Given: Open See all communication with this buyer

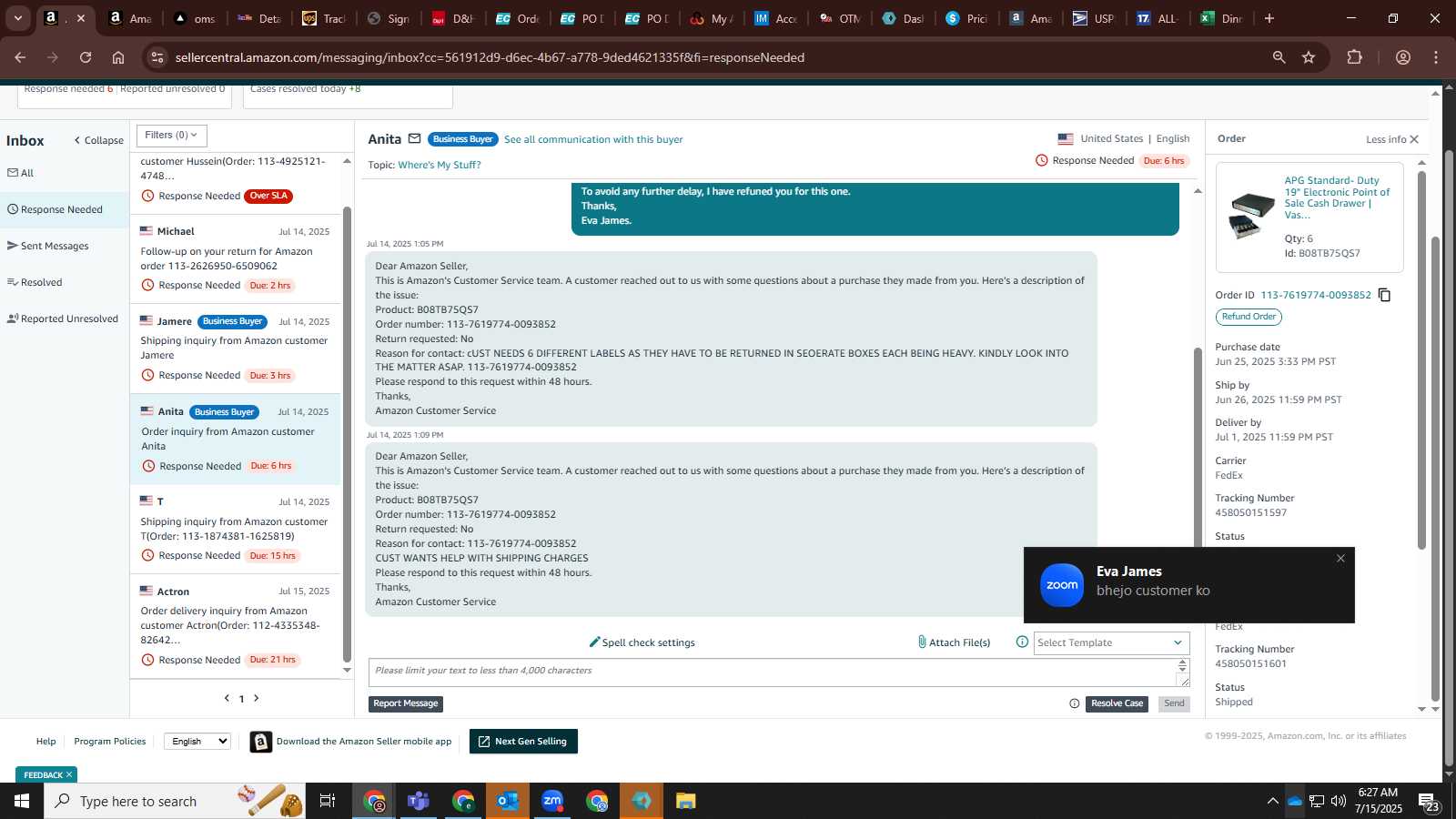Looking at the screenshot, I should 593,139.
